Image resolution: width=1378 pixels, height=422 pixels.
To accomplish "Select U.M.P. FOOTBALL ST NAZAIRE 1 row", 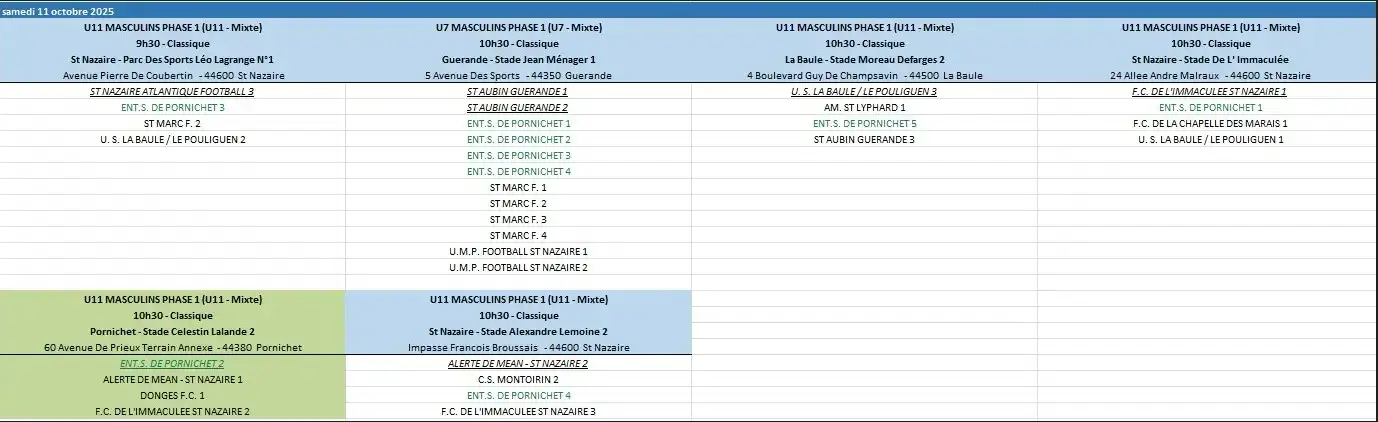I will (x=518, y=252).
